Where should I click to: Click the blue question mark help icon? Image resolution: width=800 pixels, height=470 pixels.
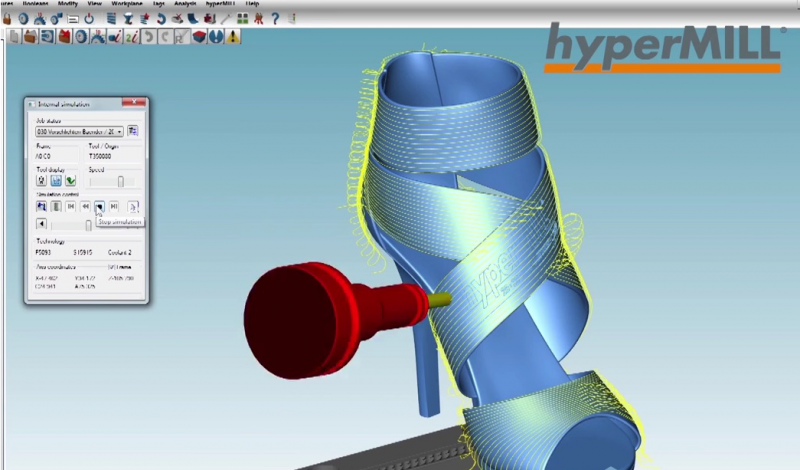coord(275,19)
